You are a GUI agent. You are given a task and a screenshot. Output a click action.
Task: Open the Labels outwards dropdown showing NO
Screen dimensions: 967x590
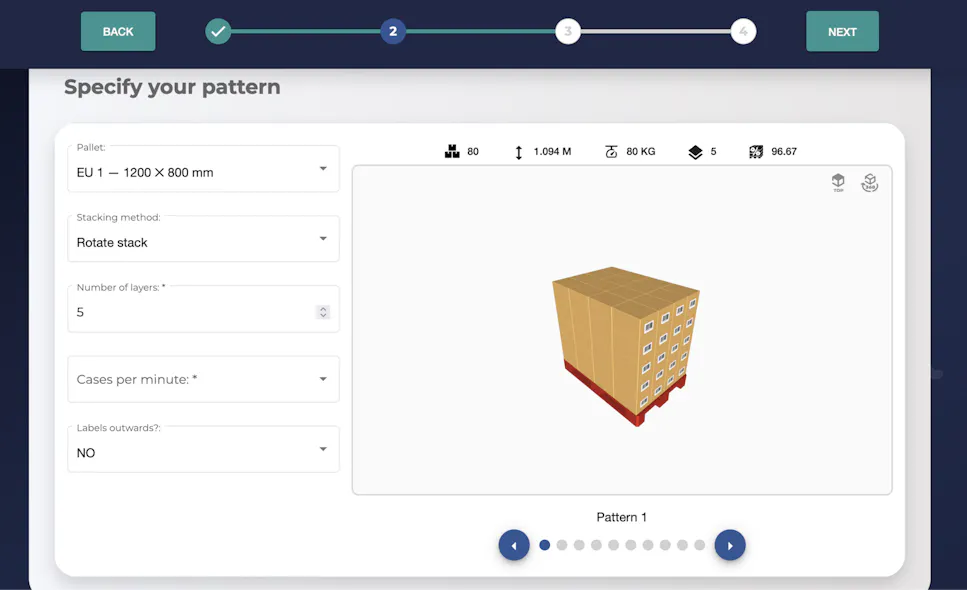click(x=203, y=449)
